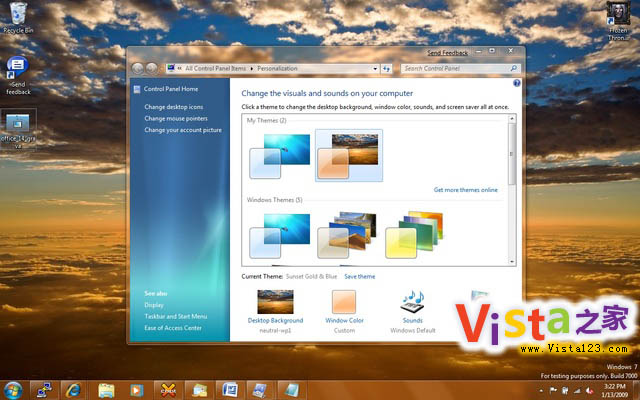Open Taskbar and Start Menu link

176,316
